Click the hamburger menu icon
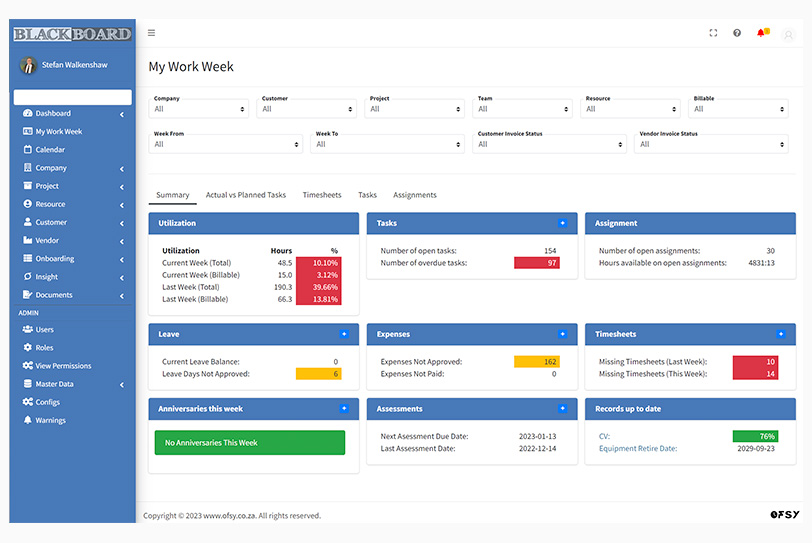Image resolution: width=812 pixels, height=543 pixels. click(152, 33)
